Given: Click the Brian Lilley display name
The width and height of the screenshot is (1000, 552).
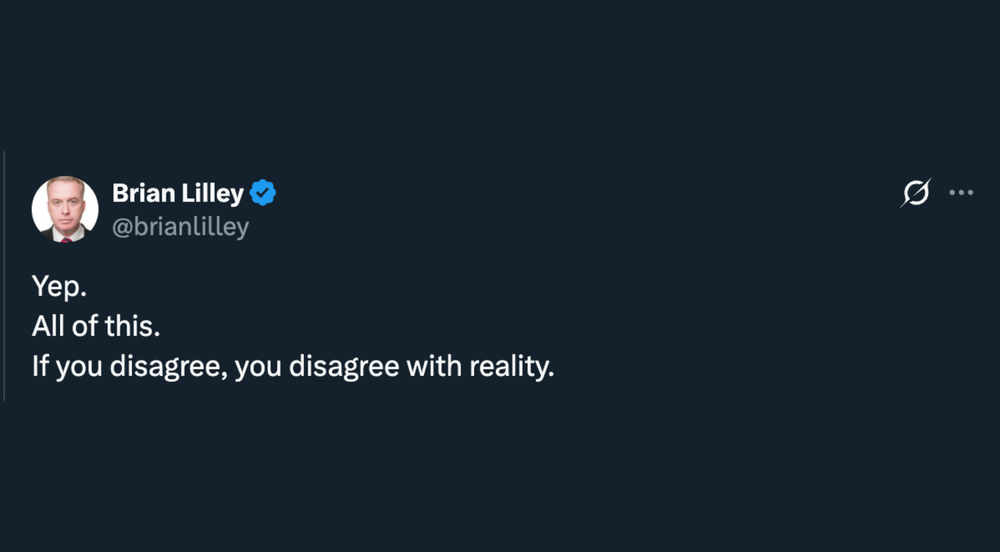Looking at the screenshot, I should click(178, 193).
